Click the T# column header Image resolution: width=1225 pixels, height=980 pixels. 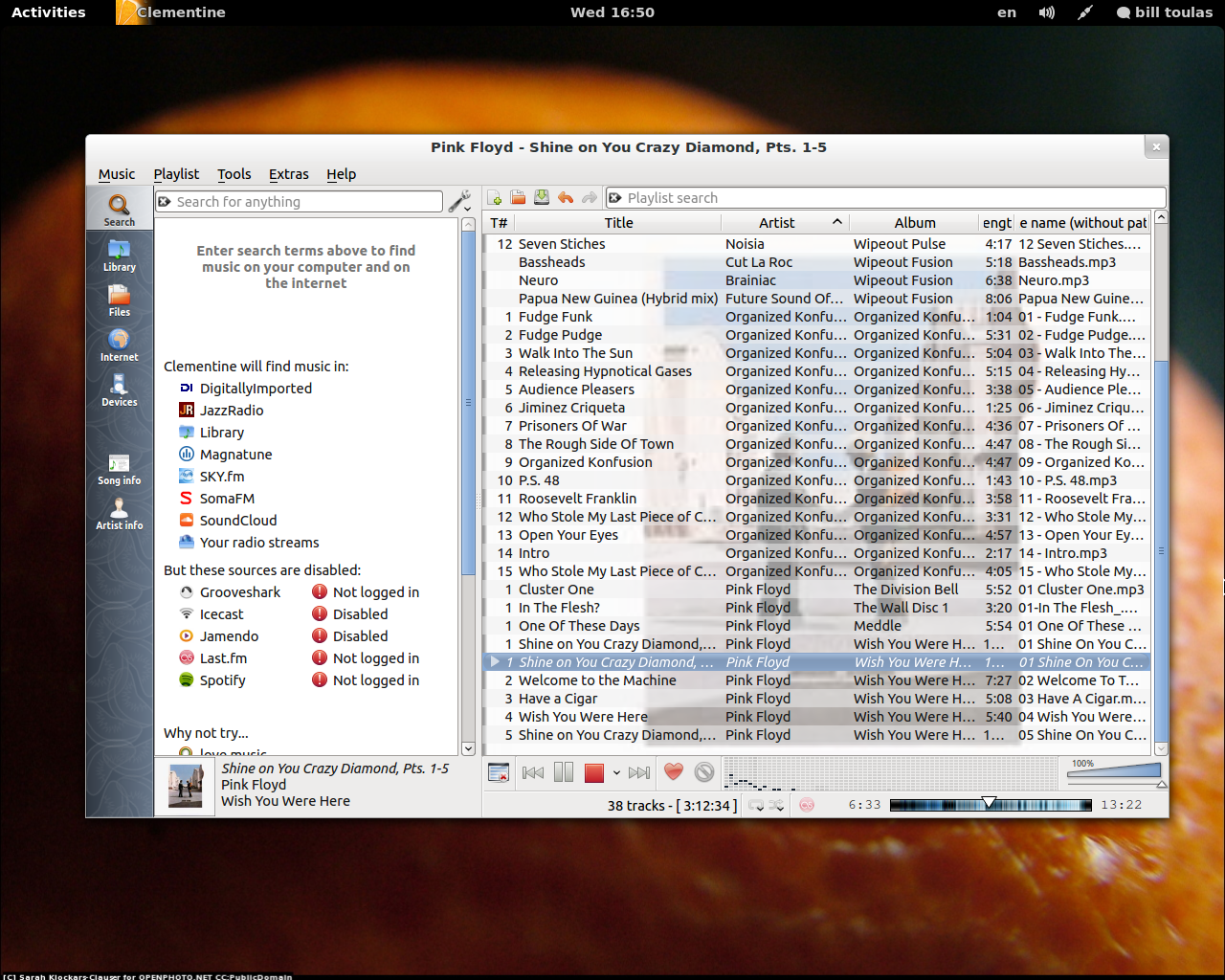pos(500,223)
